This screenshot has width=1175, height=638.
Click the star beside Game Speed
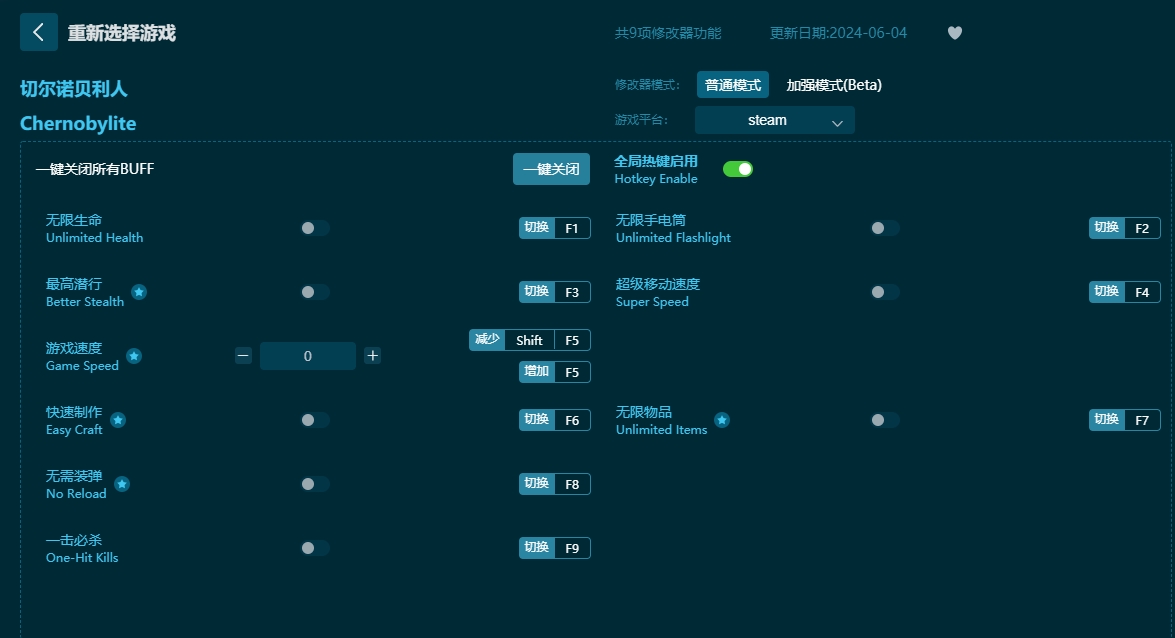coord(133,357)
